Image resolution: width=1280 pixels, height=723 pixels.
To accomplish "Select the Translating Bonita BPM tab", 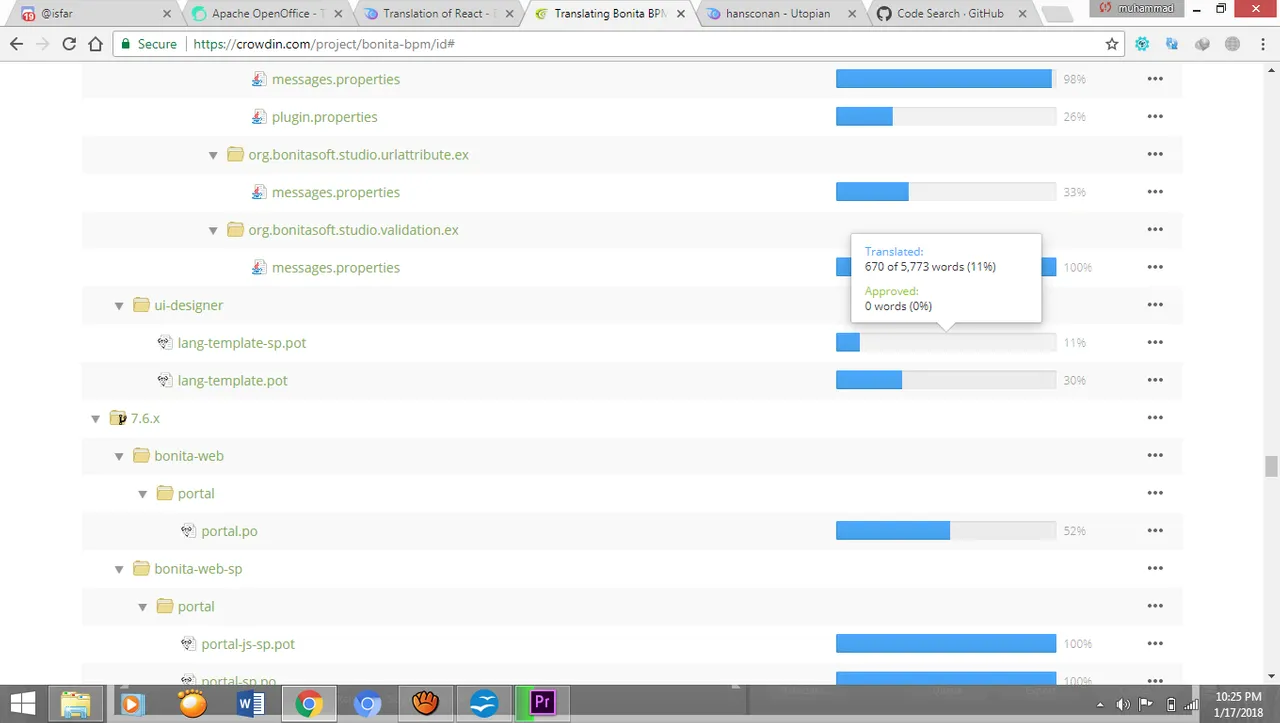I will tap(610, 14).
